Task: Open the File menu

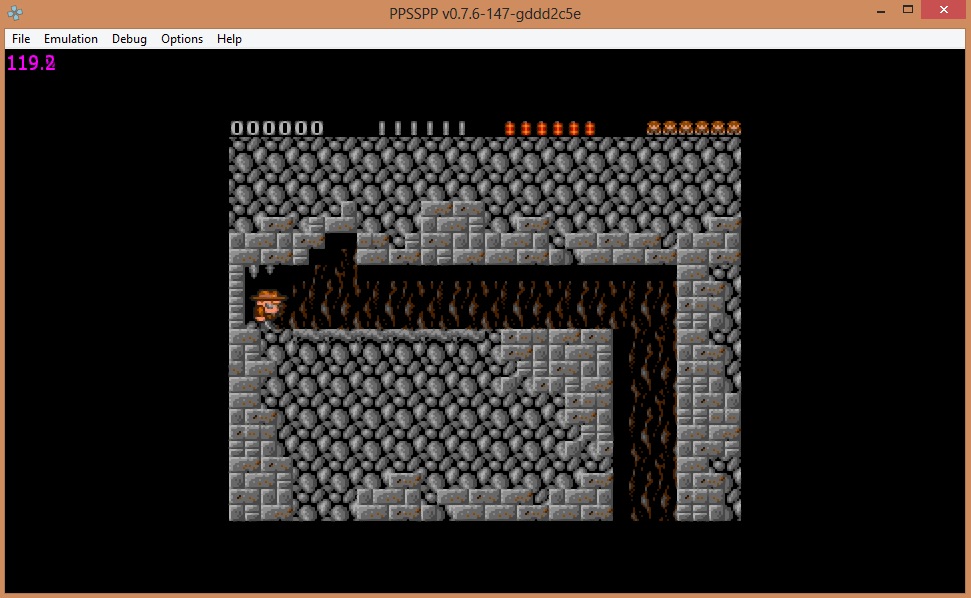Action: point(21,39)
